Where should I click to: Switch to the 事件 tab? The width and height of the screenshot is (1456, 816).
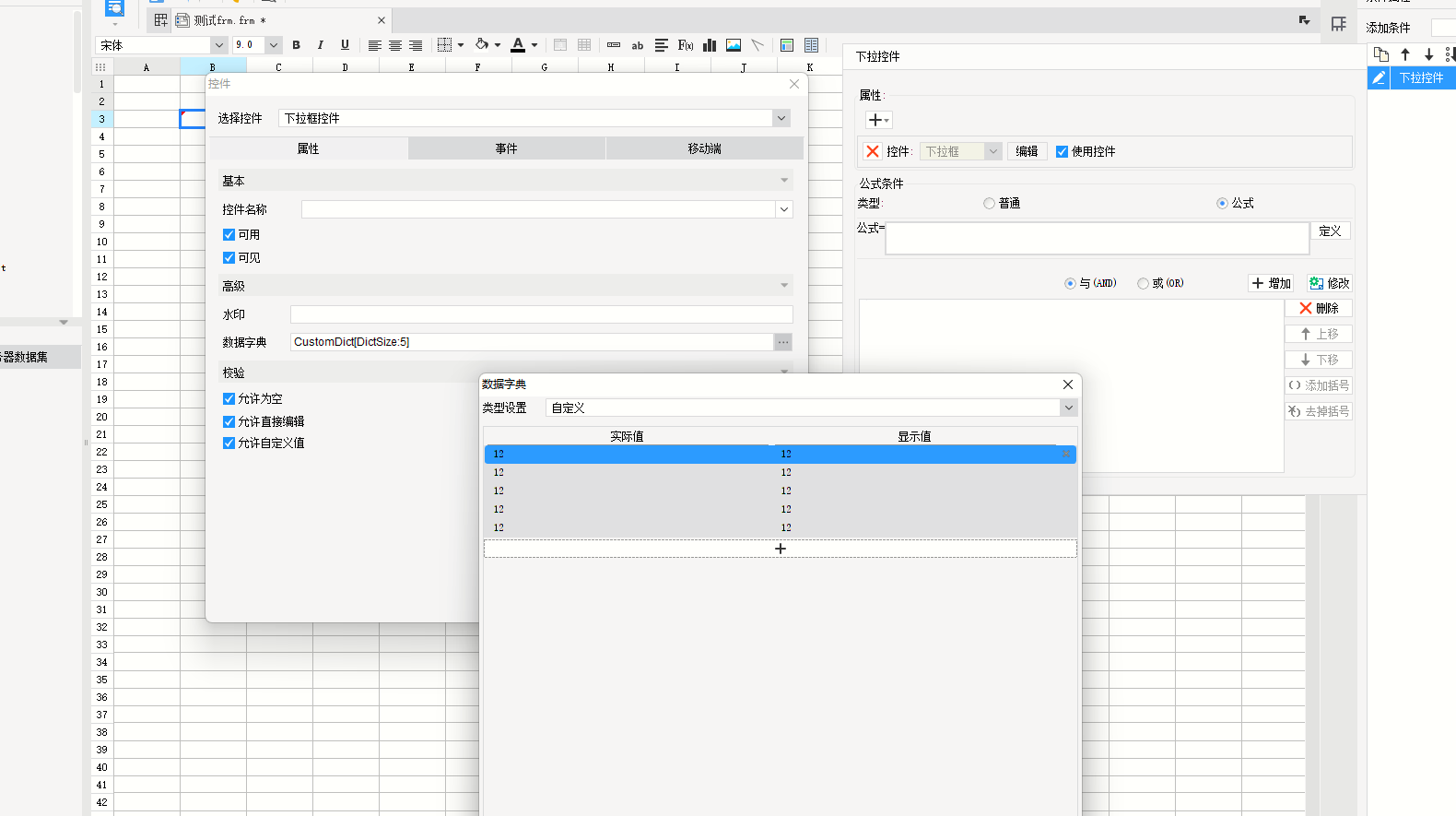click(507, 148)
